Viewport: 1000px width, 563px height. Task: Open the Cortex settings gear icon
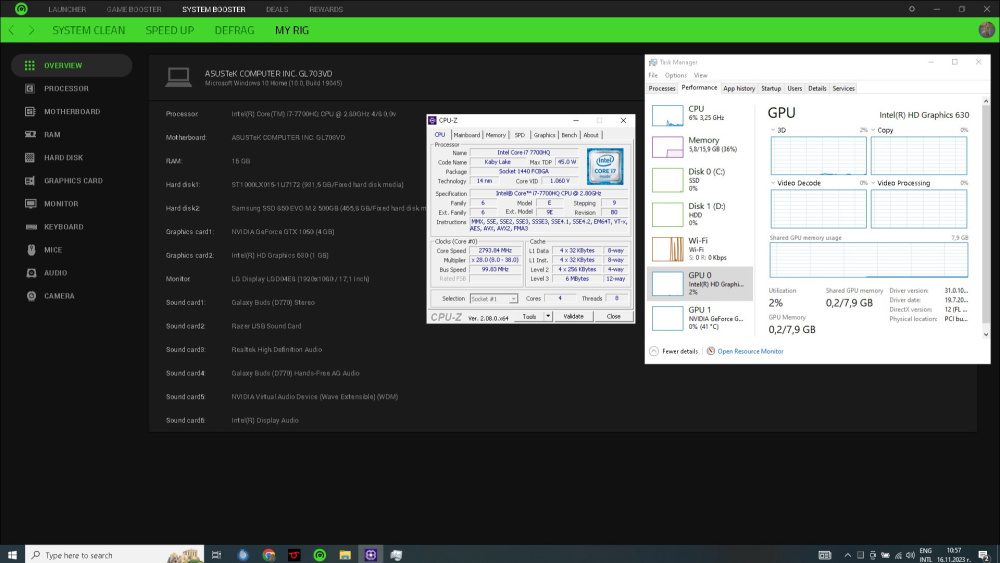pyautogui.click(x=911, y=9)
